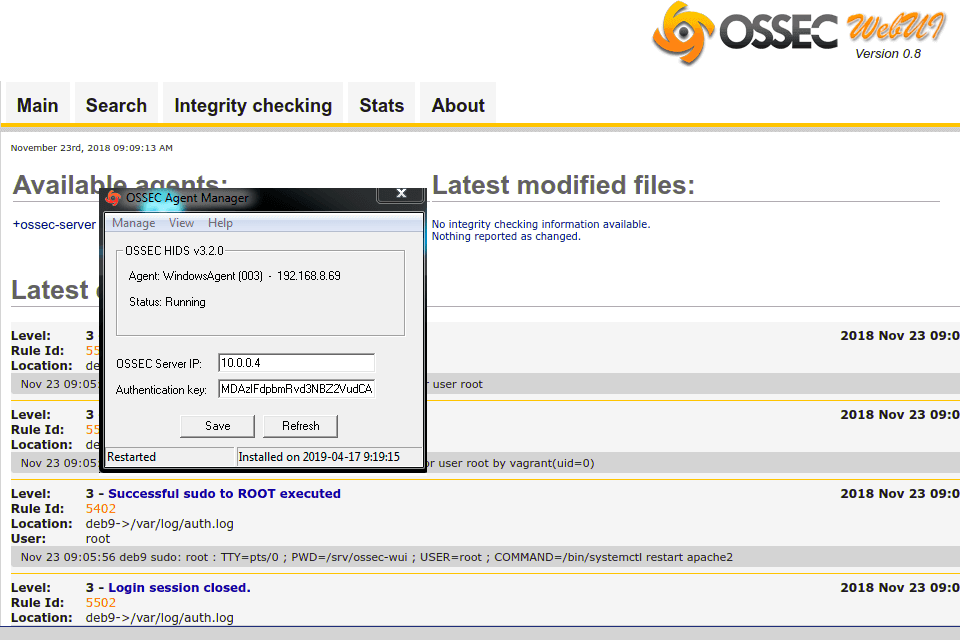
Task: Expand the +ossec-server agent
Action: [54, 225]
